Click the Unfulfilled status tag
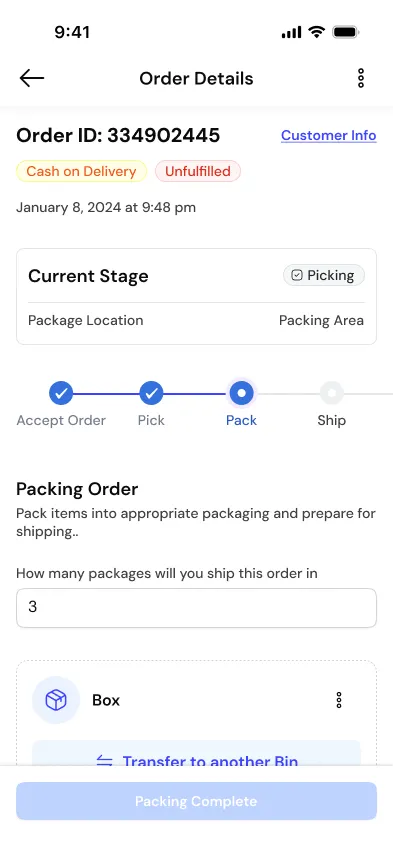393x852 pixels. [198, 171]
